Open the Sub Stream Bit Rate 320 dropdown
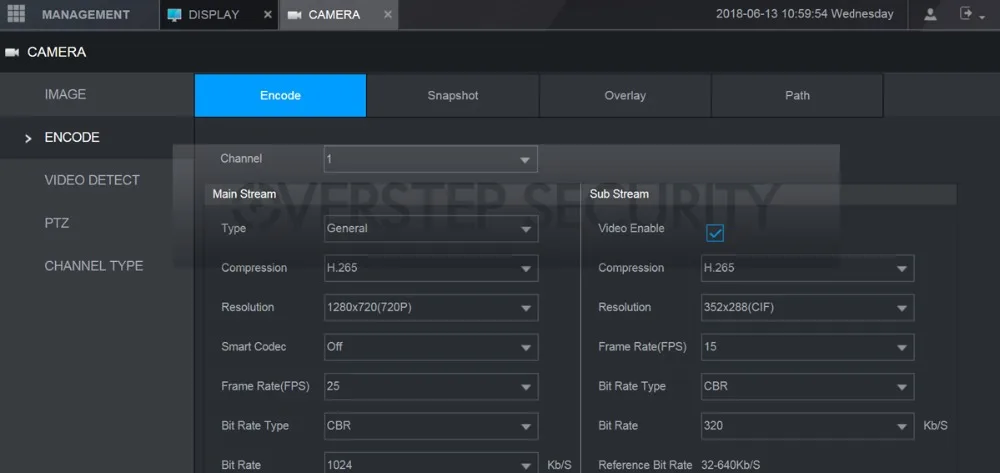 coord(807,426)
